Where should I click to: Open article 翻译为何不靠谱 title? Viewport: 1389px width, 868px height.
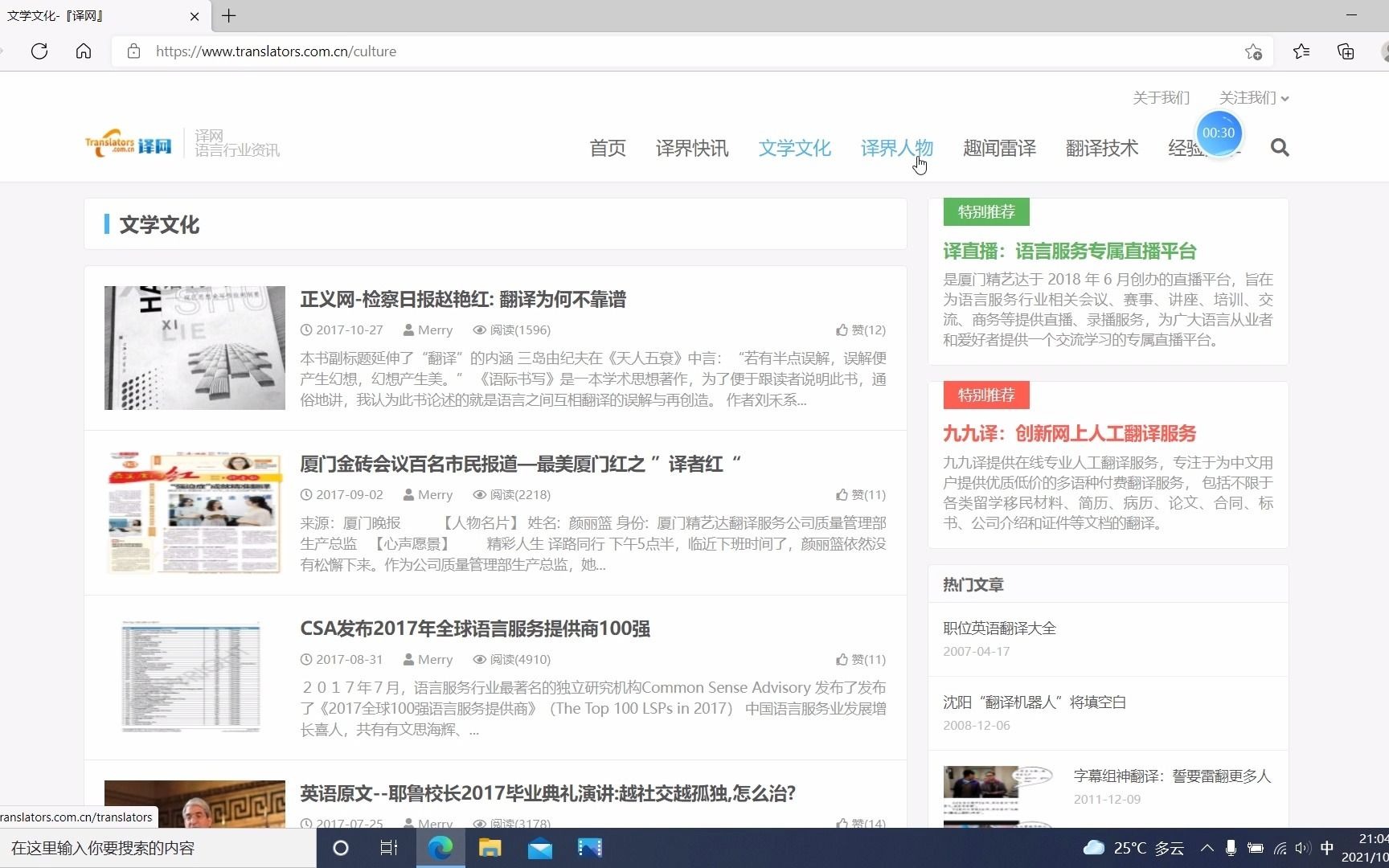pos(463,300)
